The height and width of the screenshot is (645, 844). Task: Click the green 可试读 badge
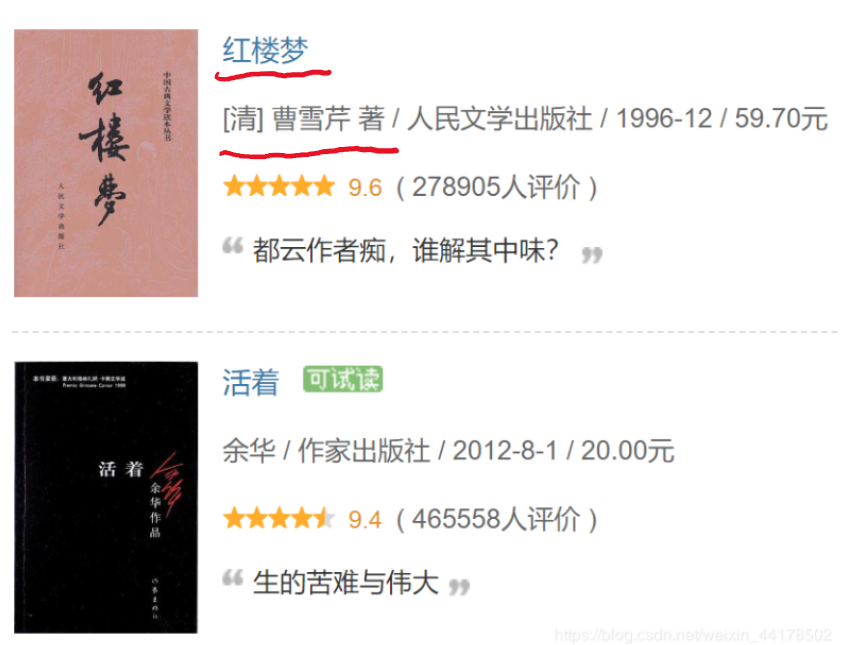pos(343,379)
